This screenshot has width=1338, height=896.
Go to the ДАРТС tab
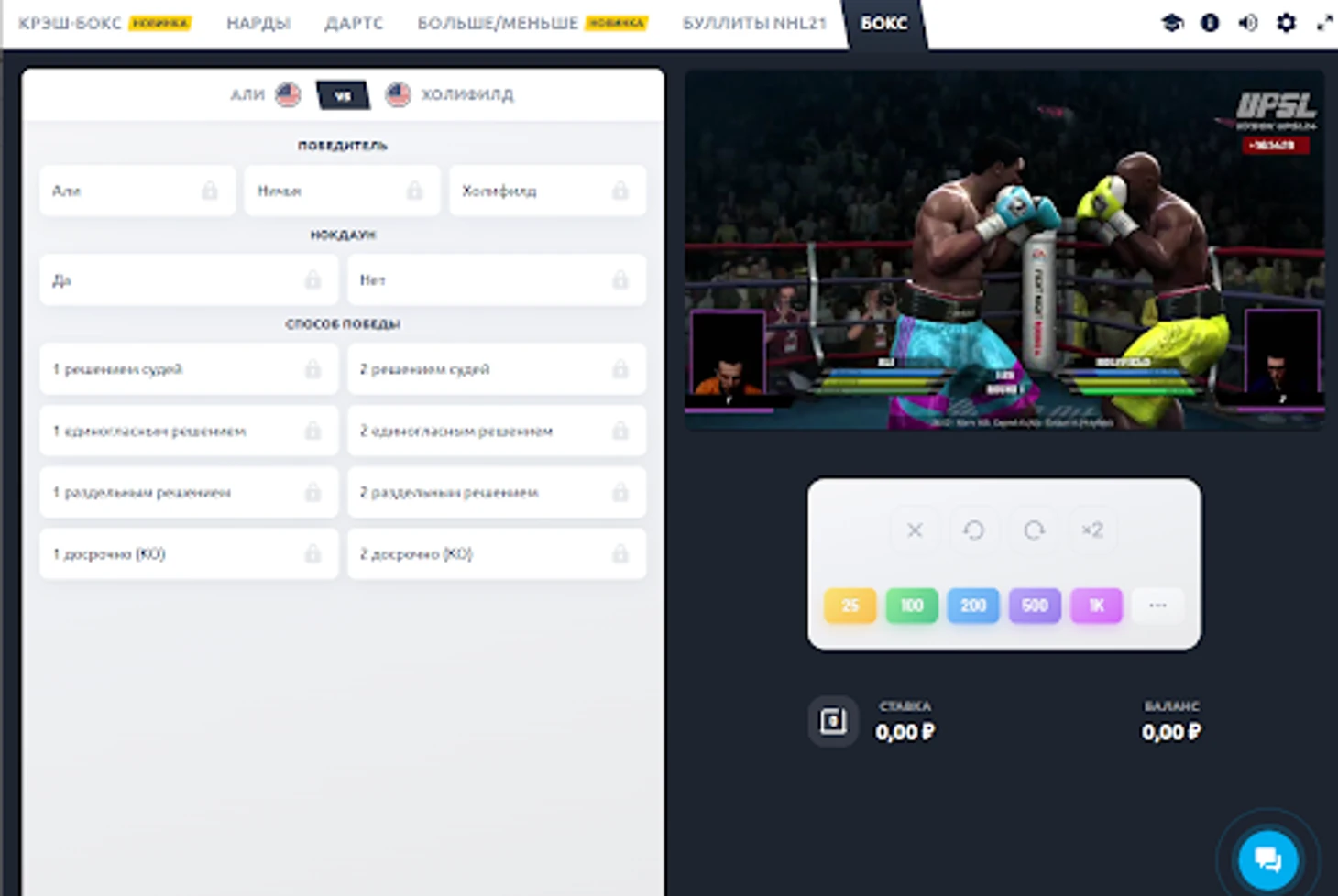tap(354, 23)
